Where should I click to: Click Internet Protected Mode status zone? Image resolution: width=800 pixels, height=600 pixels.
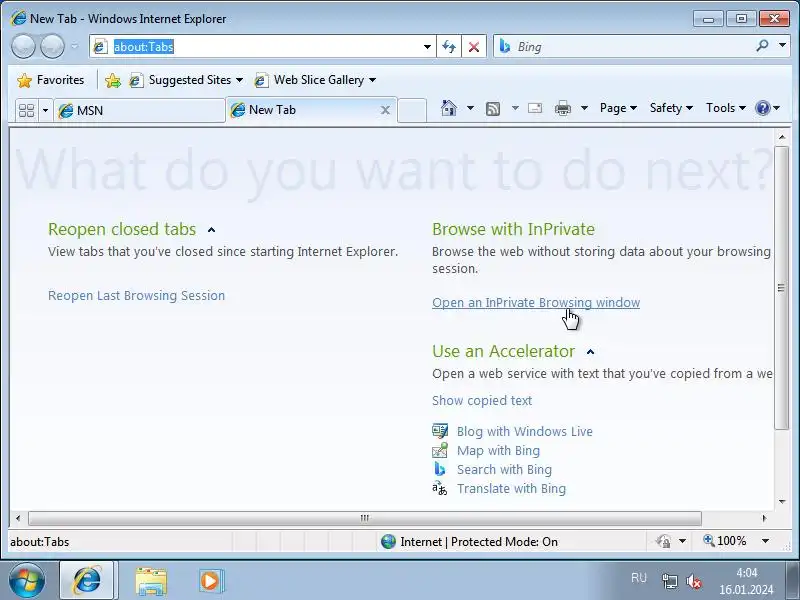point(470,541)
